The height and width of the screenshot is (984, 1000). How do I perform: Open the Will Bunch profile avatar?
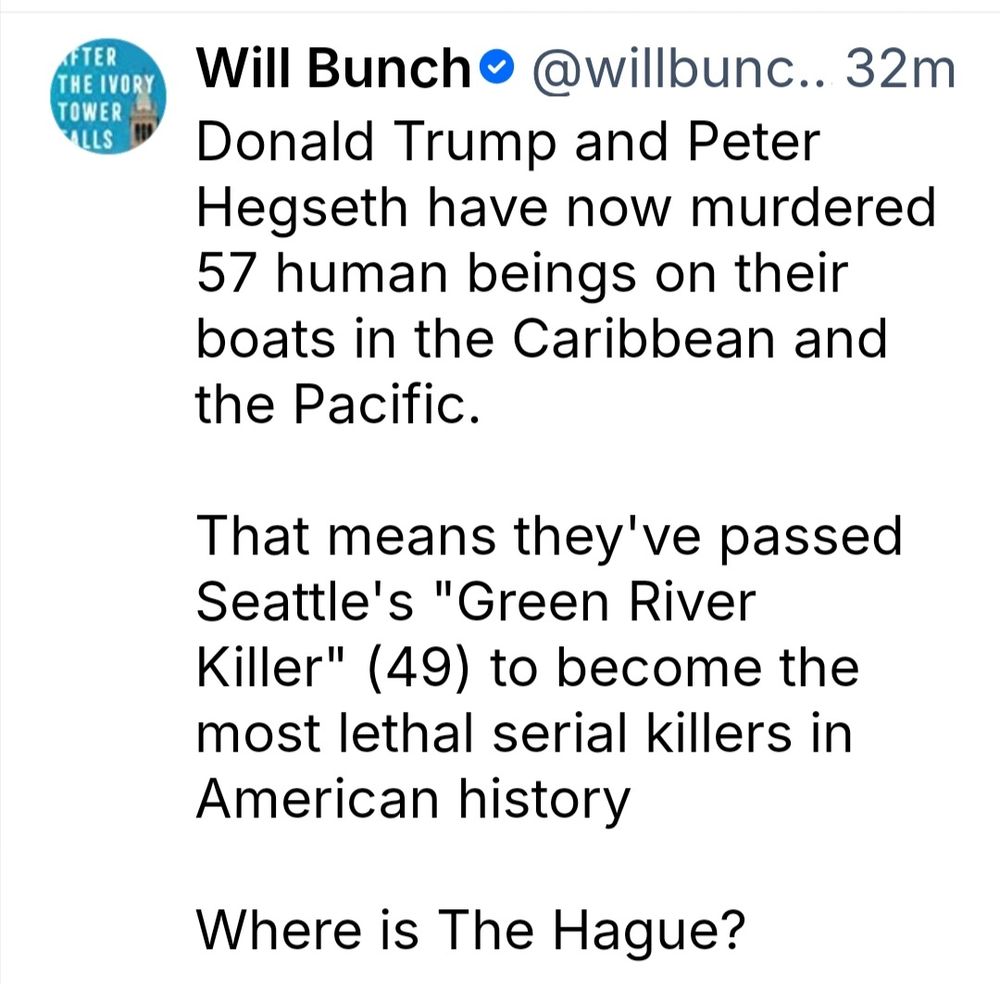(x=108, y=96)
